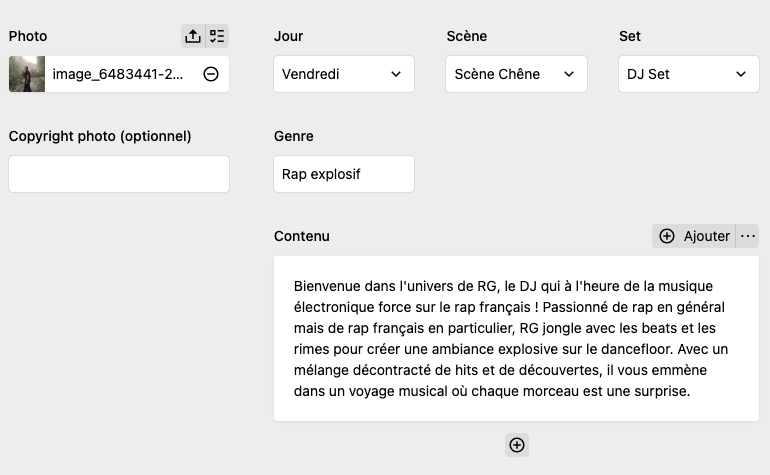Open the Scène Chêne dropdown
Viewport: 770px width, 475px height.
pyautogui.click(x=516, y=74)
